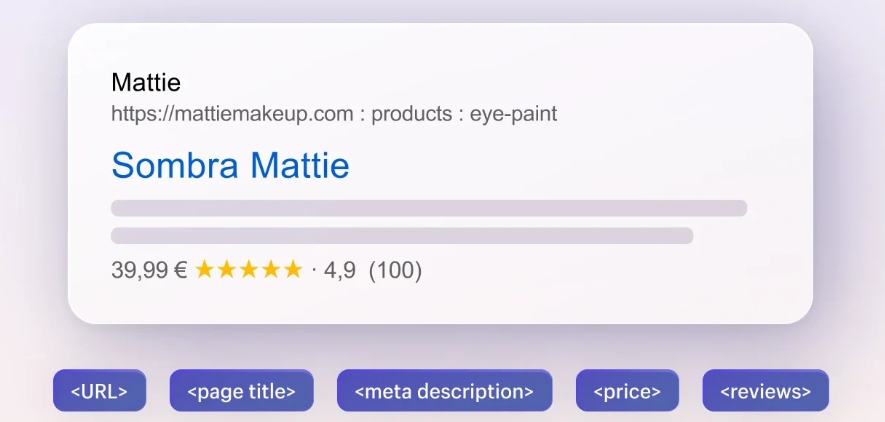Select the "products" segment of the URL

[x=411, y=114]
